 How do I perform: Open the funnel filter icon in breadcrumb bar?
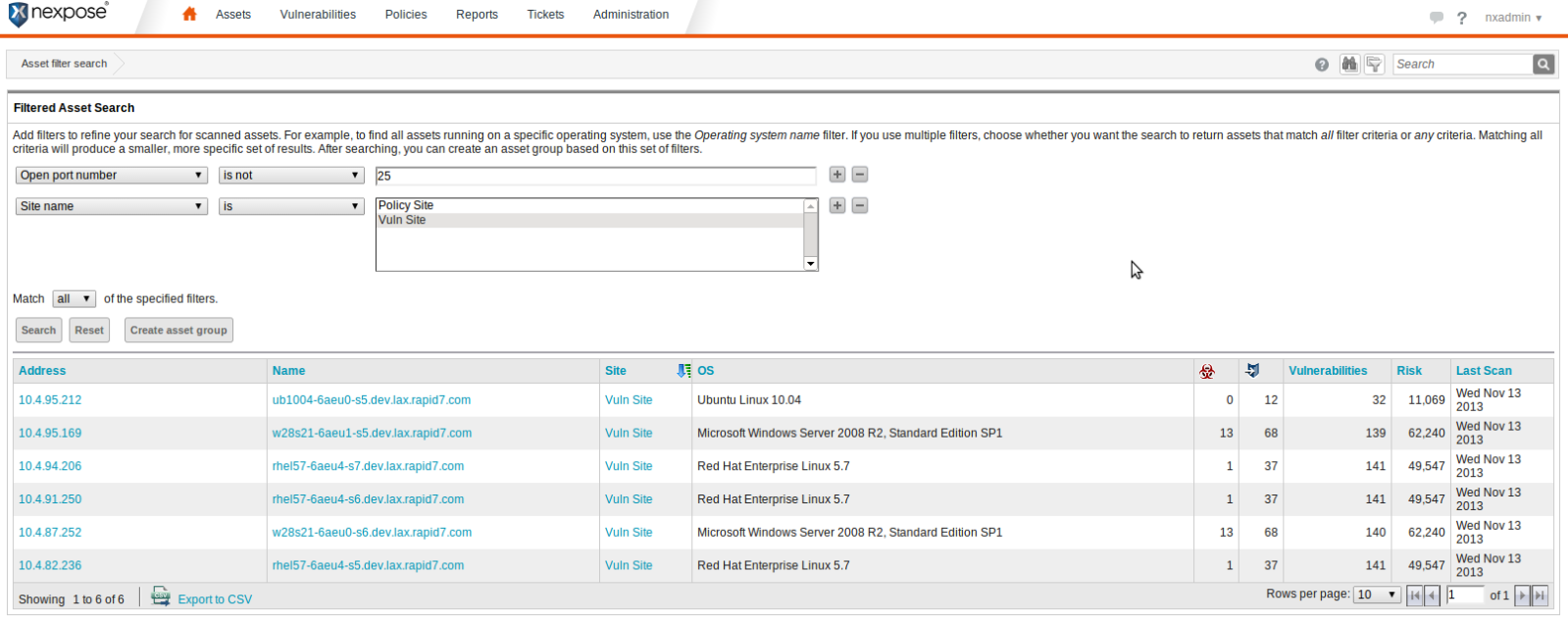point(1374,64)
